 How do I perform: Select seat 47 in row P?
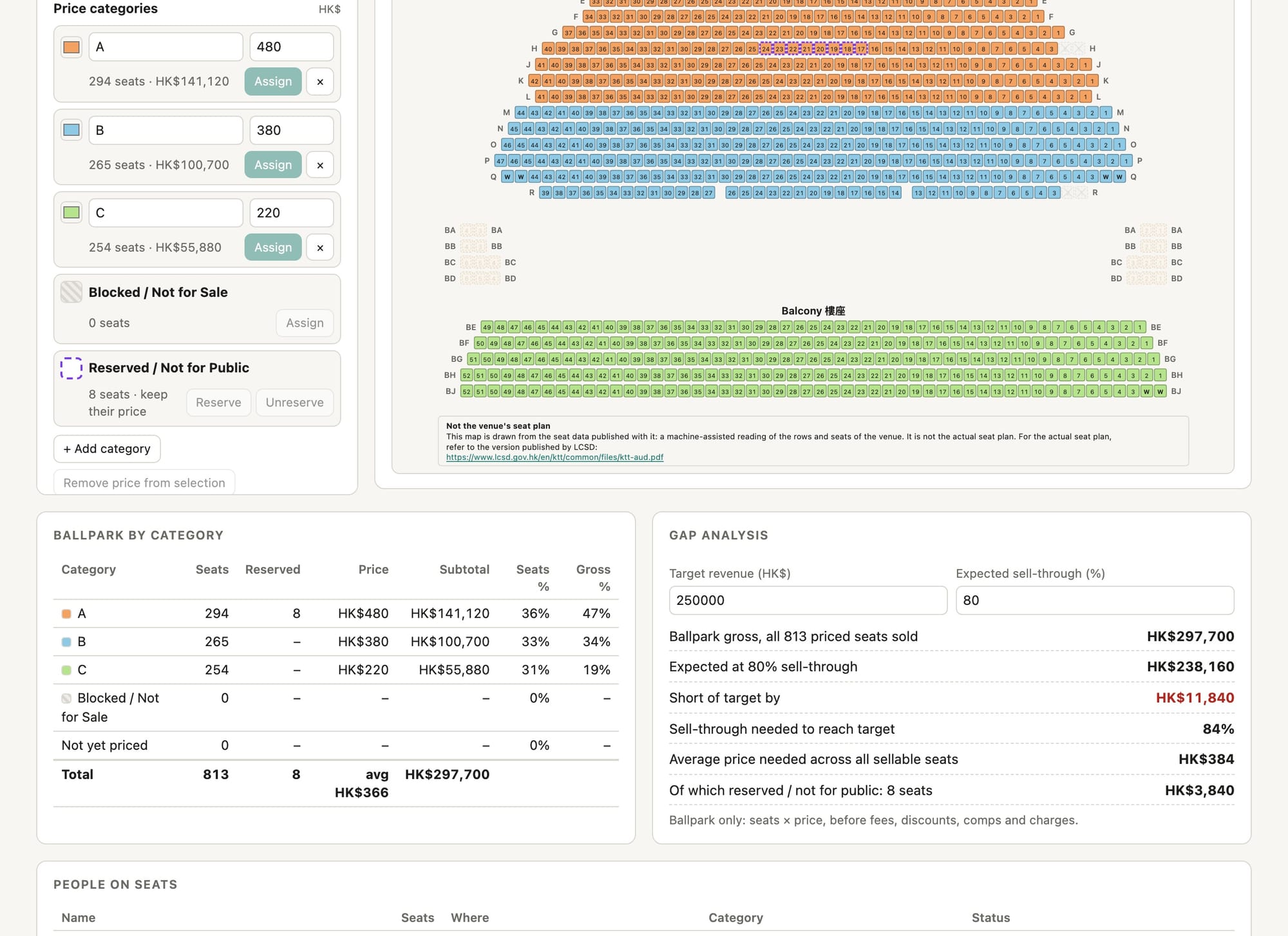tap(500, 161)
